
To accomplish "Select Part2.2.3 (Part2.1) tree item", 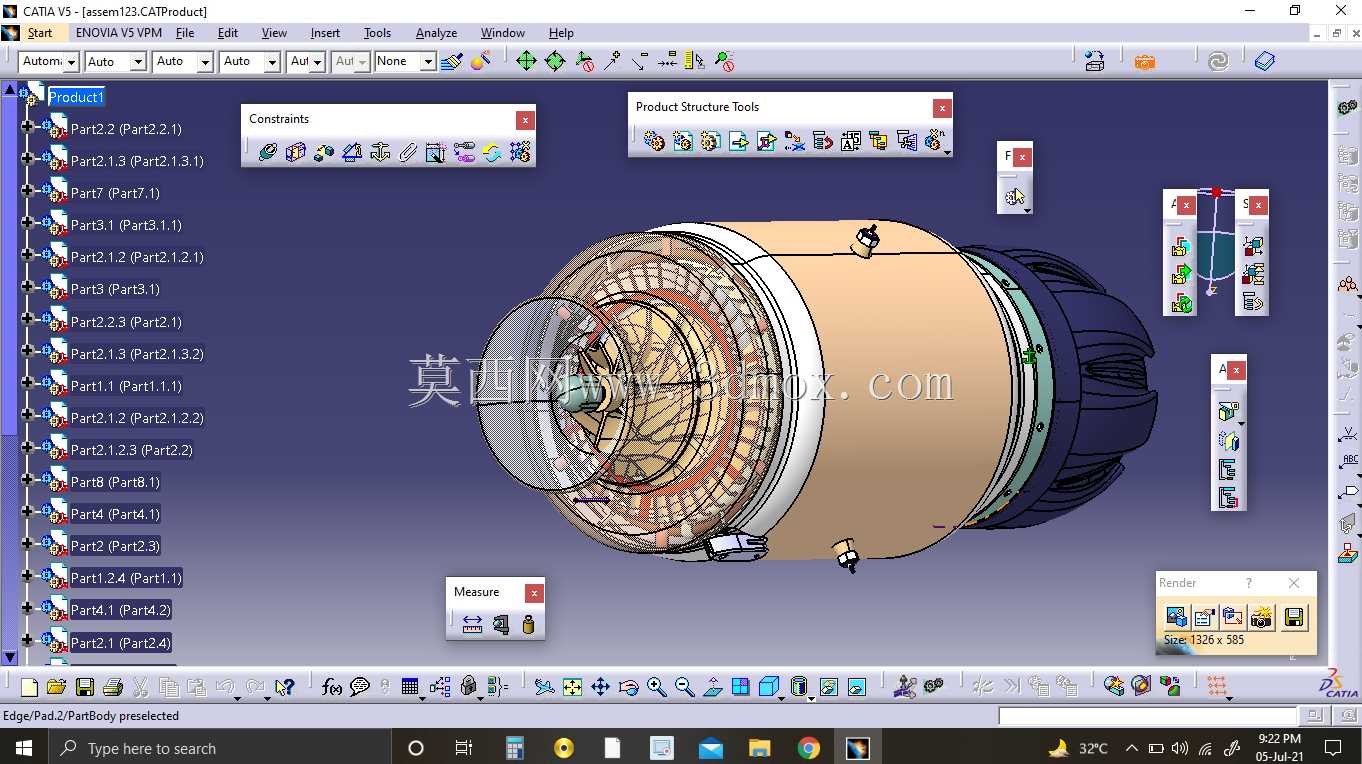I will pyautogui.click(x=126, y=322).
